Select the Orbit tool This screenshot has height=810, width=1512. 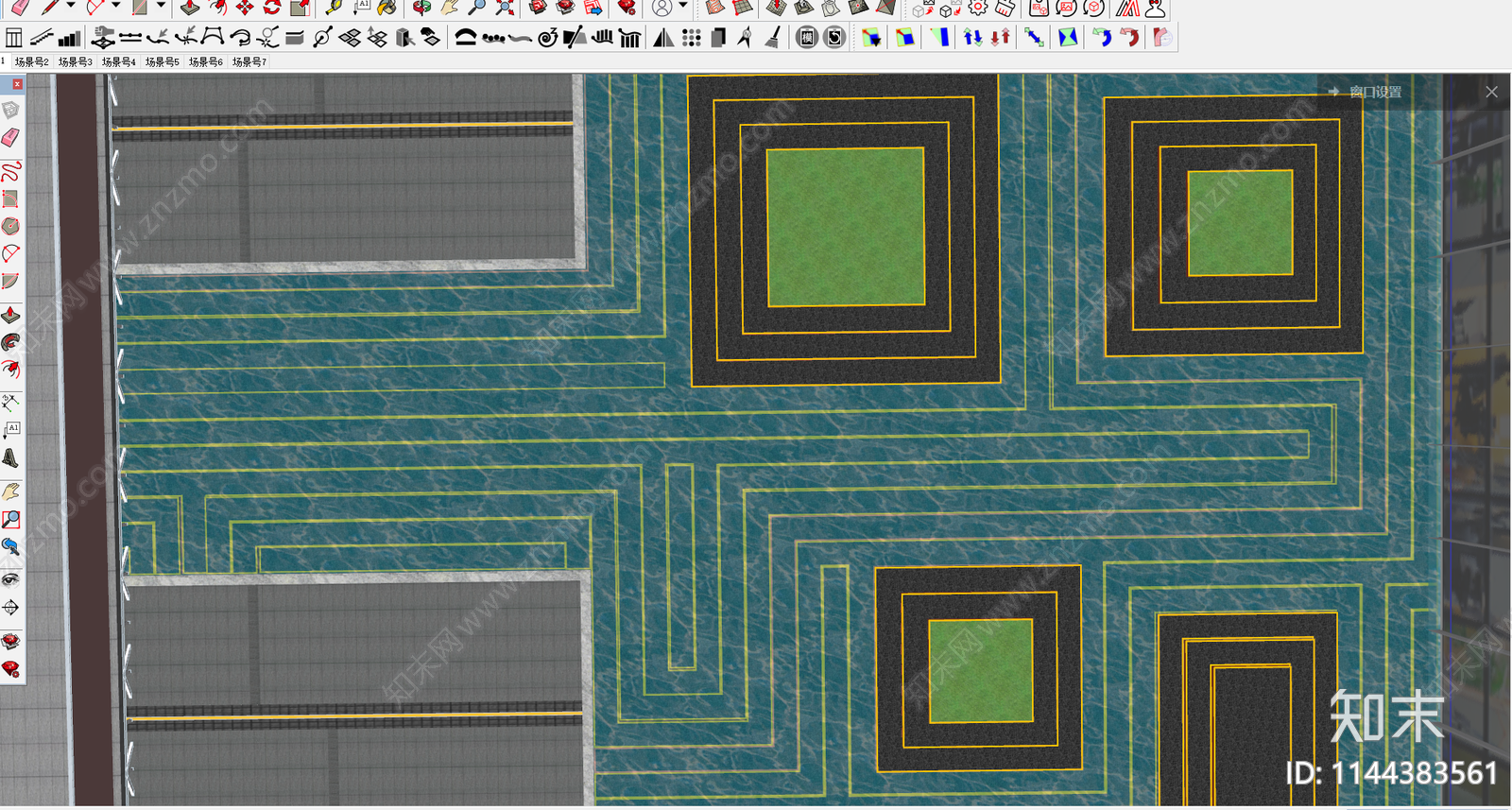(422, 8)
